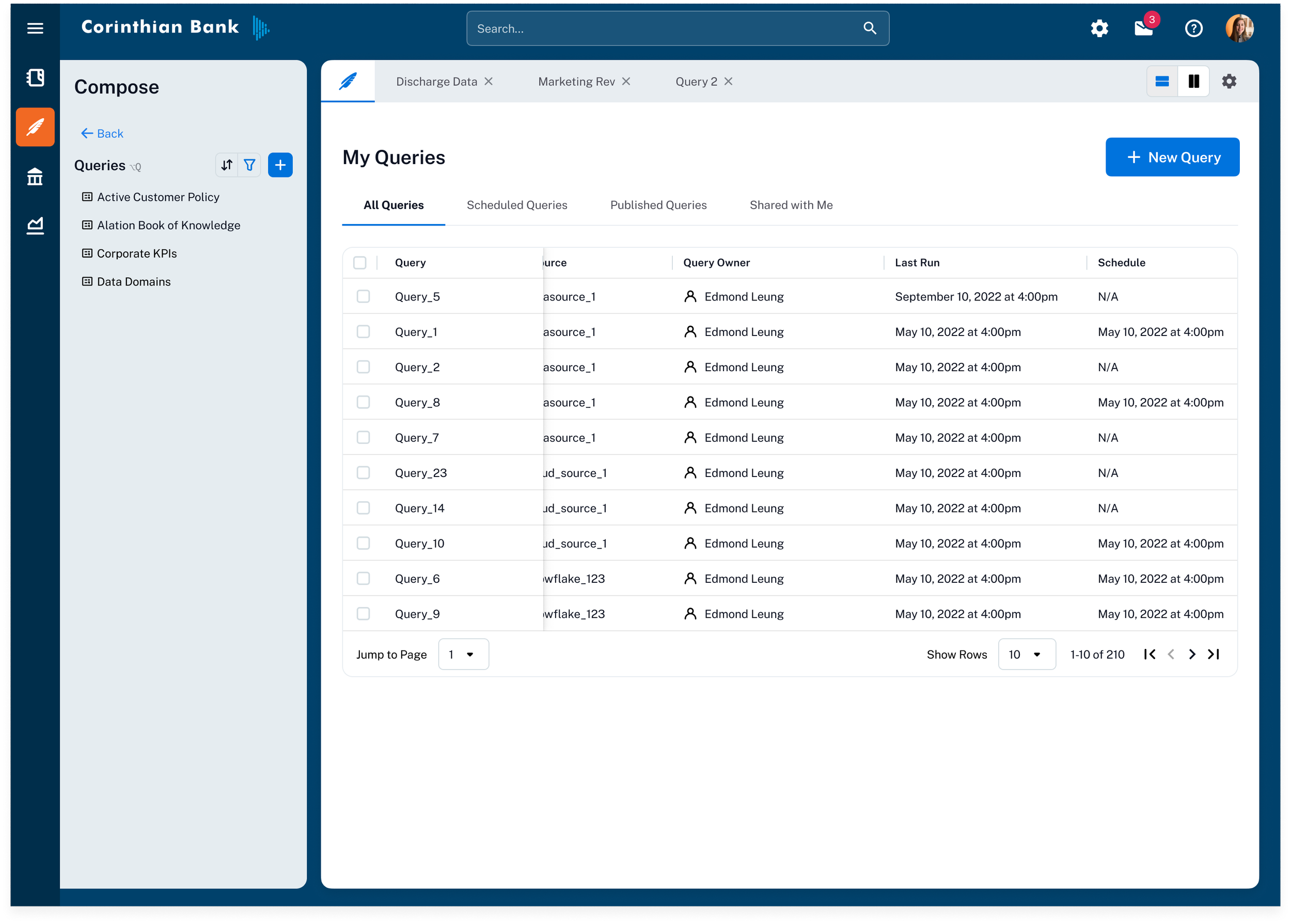Click the sort queries arrows icon
The width and height of the screenshot is (1291, 924).
(x=227, y=165)
